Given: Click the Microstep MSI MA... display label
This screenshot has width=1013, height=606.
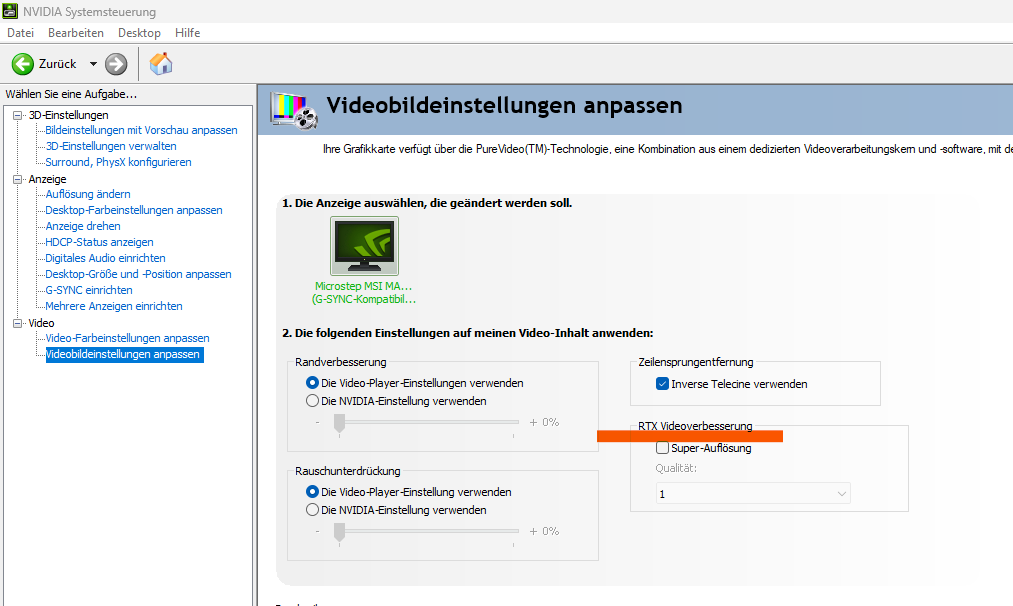Looking at the screenshot, I should point(364,286).
